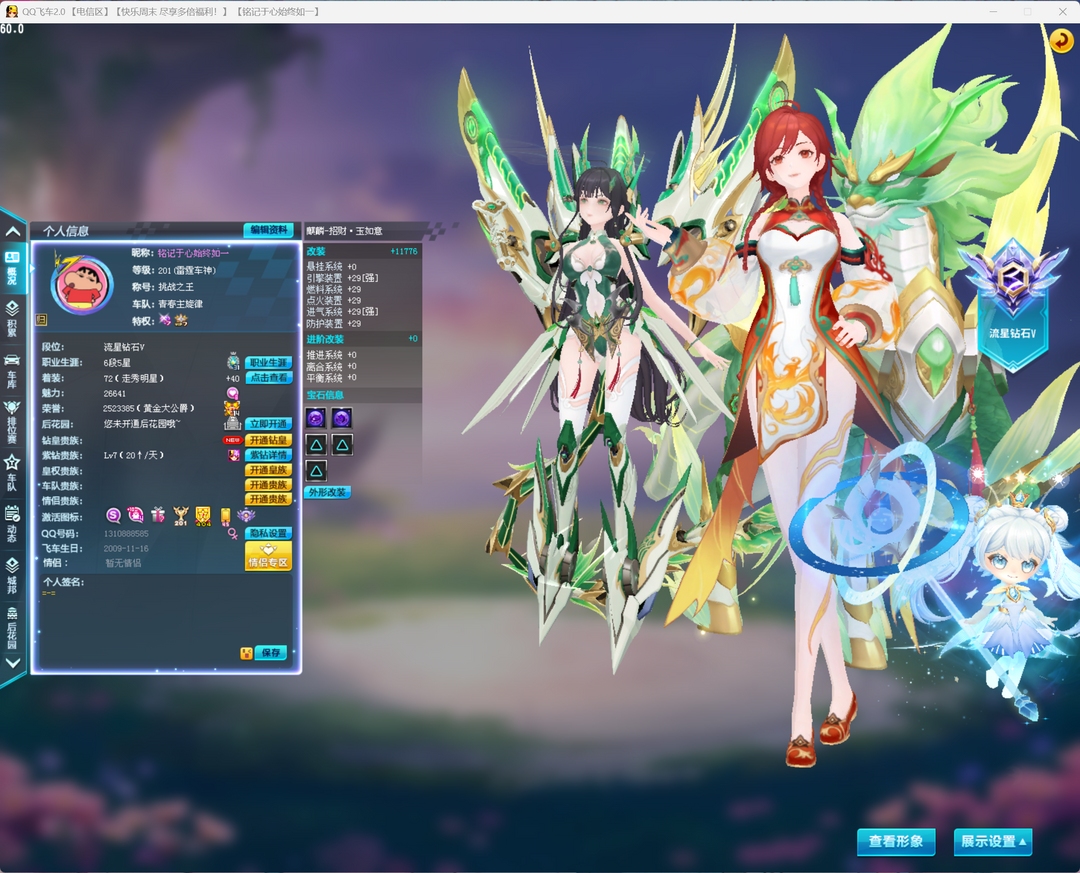Click the 查看形象 view avatar button
This screenshot has height=873, width=1080.
pyautogui.click(x=896, y=841)
